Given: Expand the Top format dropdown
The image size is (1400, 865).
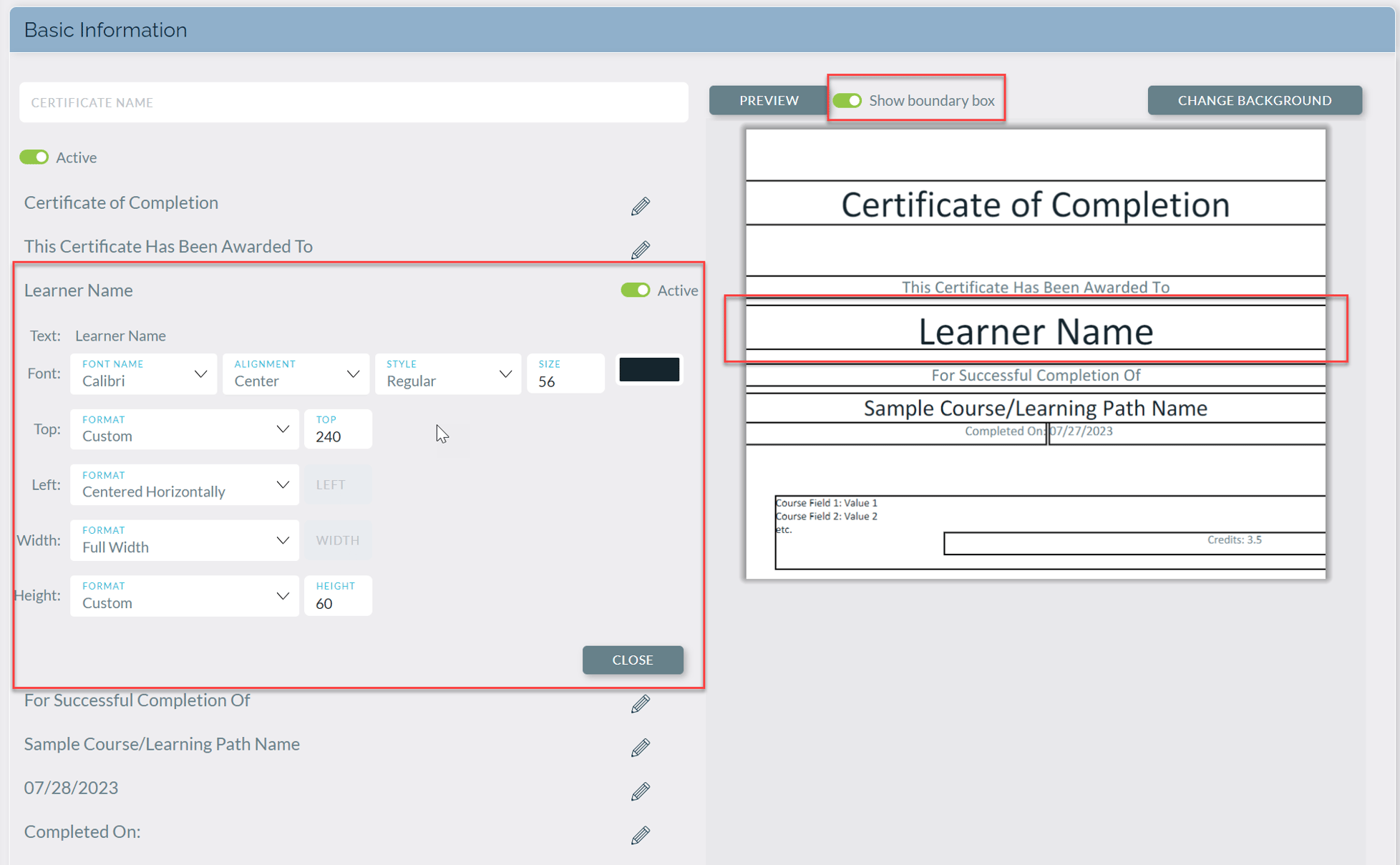Looking at the screenshot, I should [x=185, y=429].
